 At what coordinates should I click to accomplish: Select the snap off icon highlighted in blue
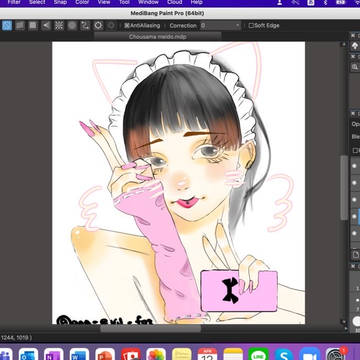point(7,26)
